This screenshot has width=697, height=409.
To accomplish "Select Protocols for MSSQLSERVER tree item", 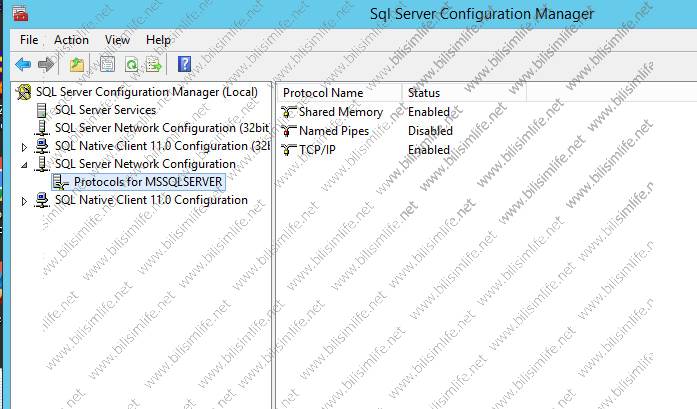I will coord(148,182).
